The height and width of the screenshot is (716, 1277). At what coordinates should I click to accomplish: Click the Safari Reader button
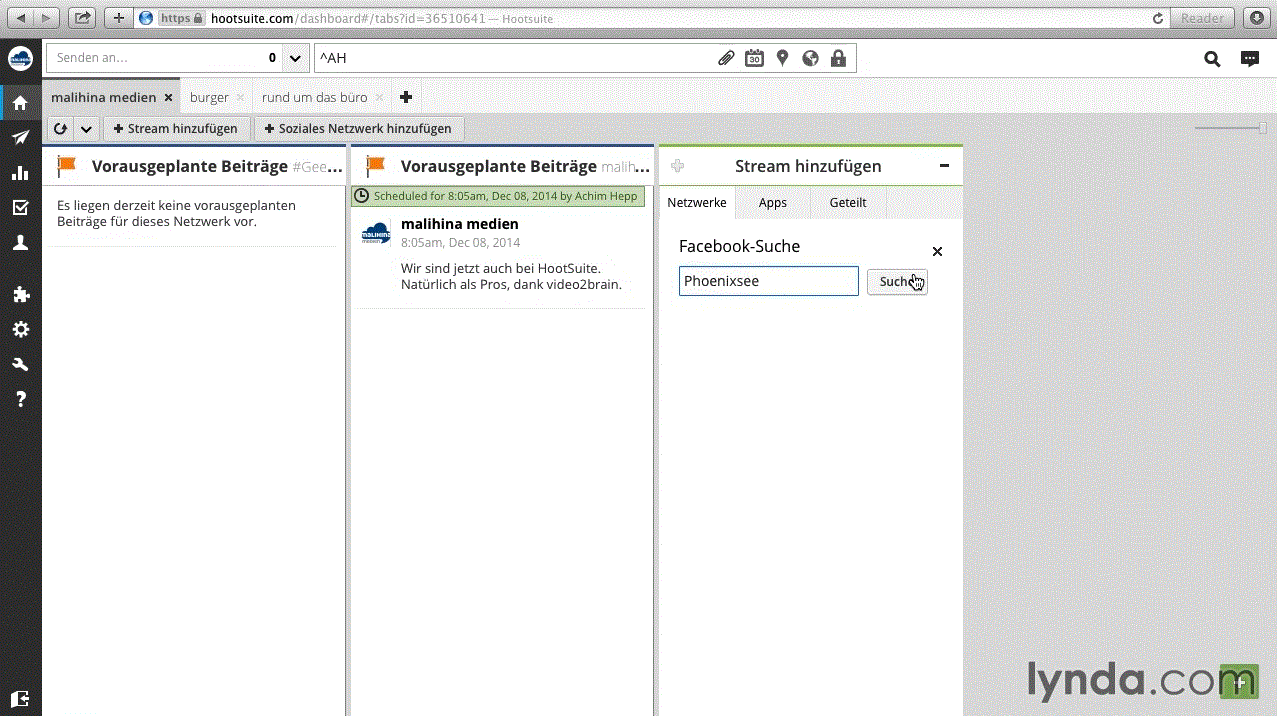coord(1202,18)
